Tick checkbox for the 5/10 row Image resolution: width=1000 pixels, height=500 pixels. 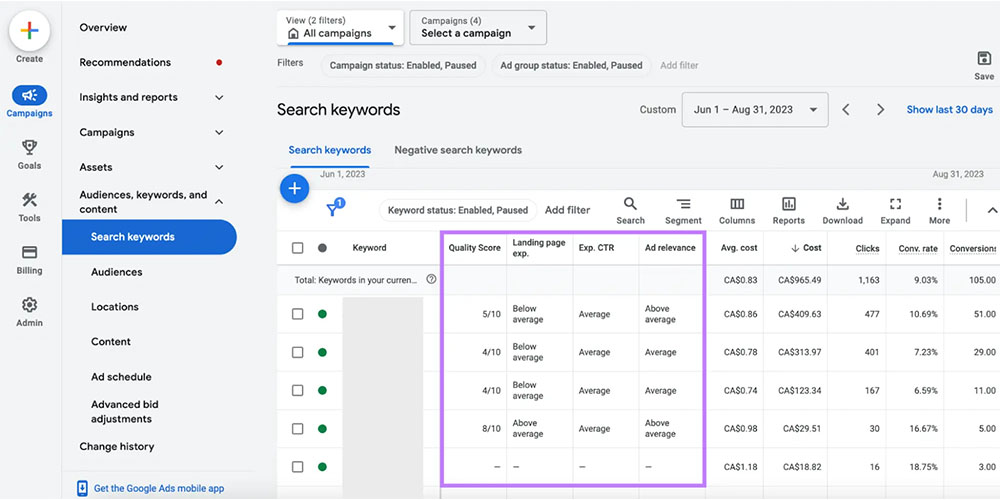pos(297,314)
